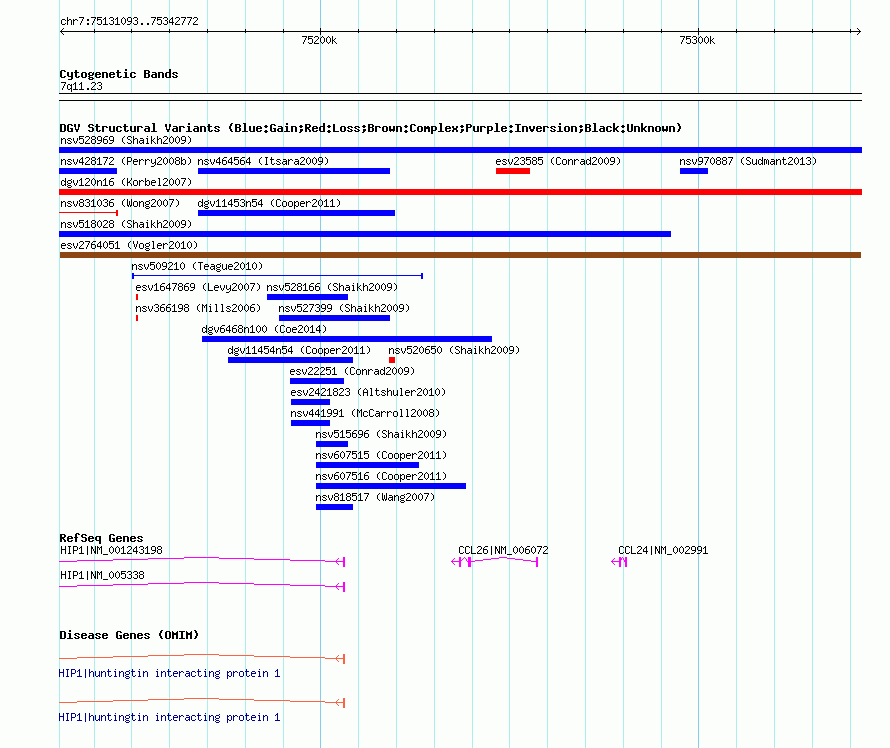
Task: Click the 7q11.23 cytogenetic band label
Action: click(x=81, y=86)
